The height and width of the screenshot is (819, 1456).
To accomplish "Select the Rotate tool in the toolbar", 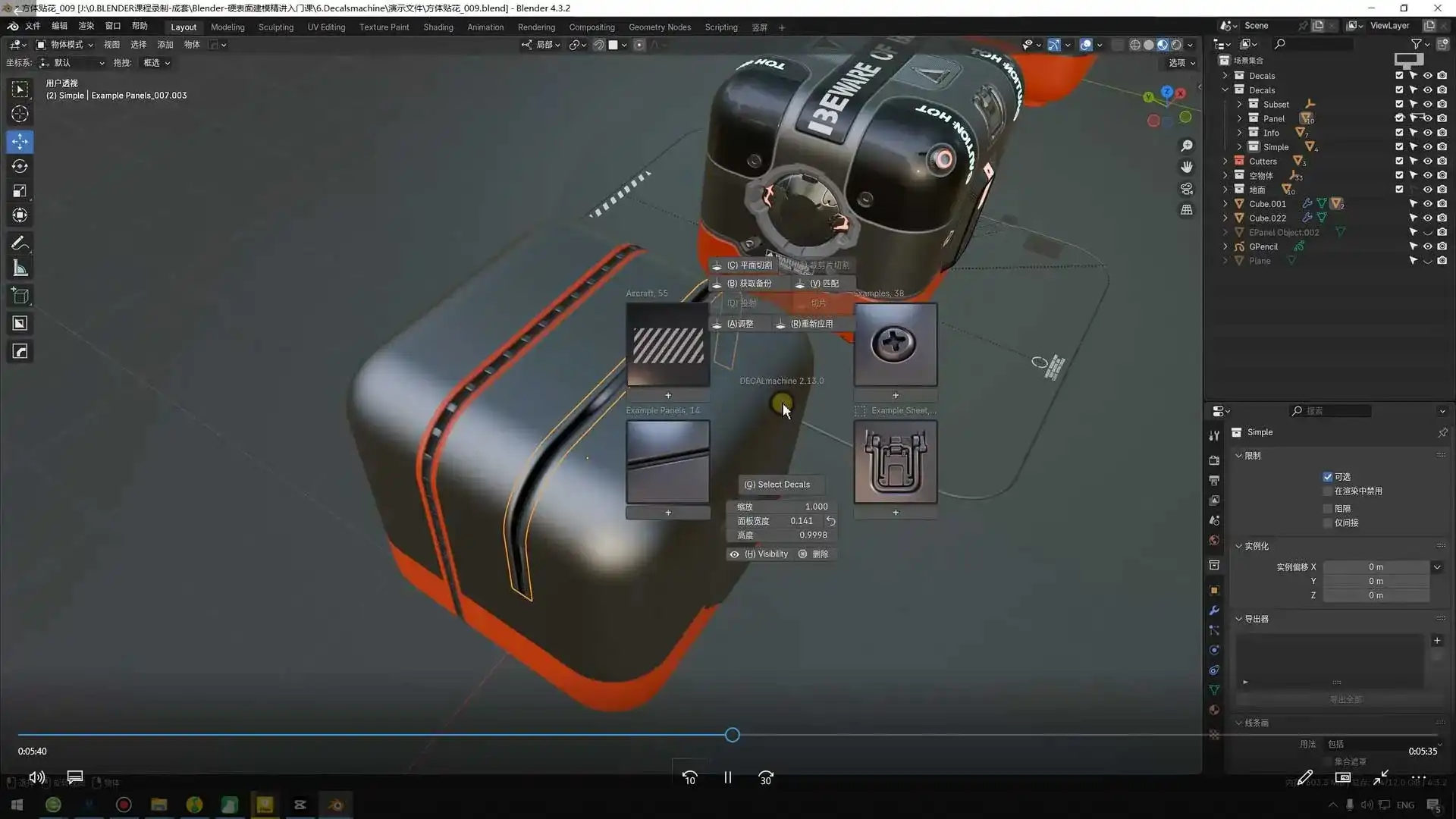I will click(x=20, y=166).
